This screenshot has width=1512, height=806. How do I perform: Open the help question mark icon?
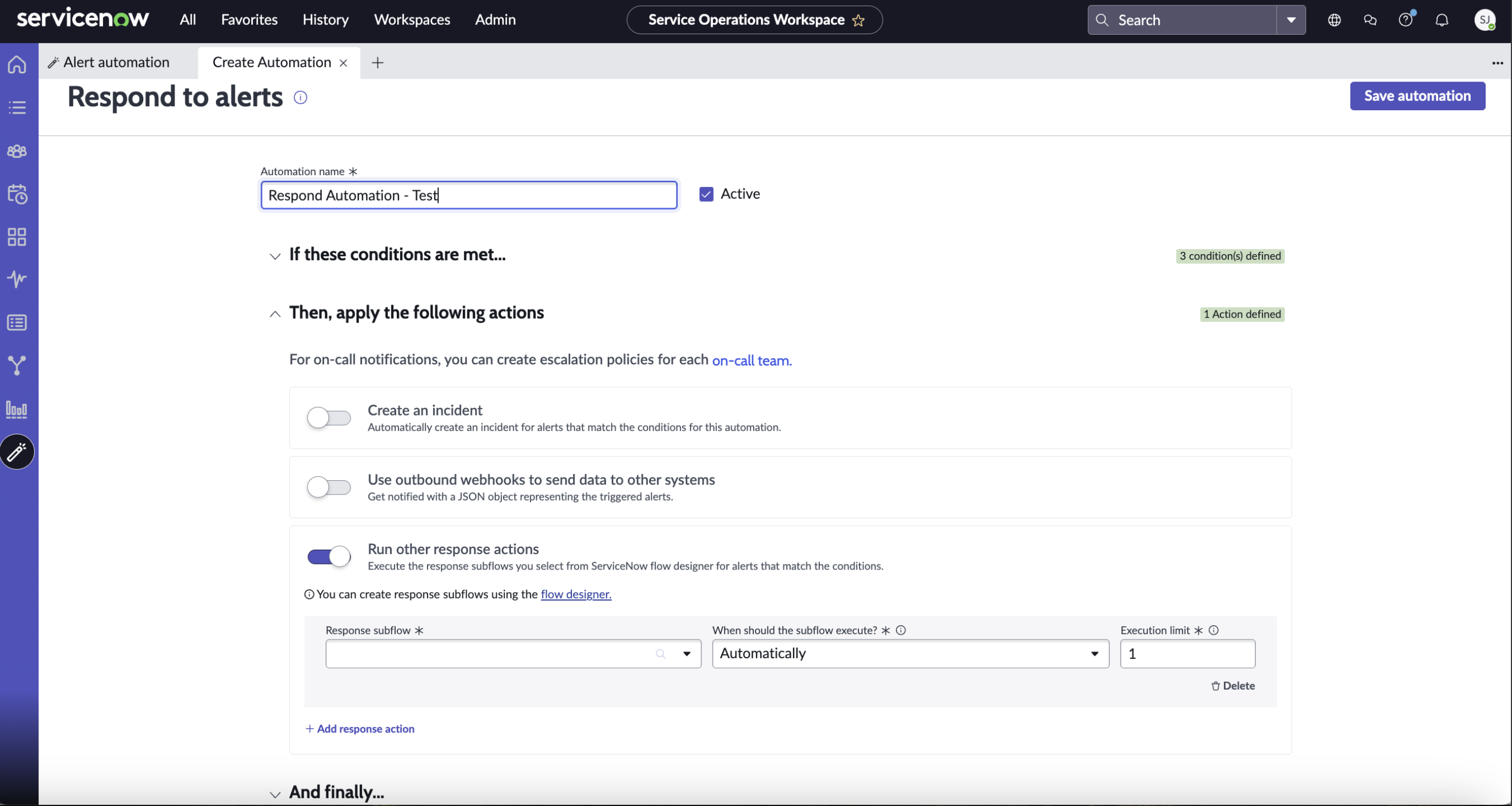pyautogui.click(x=1405, y=20)
